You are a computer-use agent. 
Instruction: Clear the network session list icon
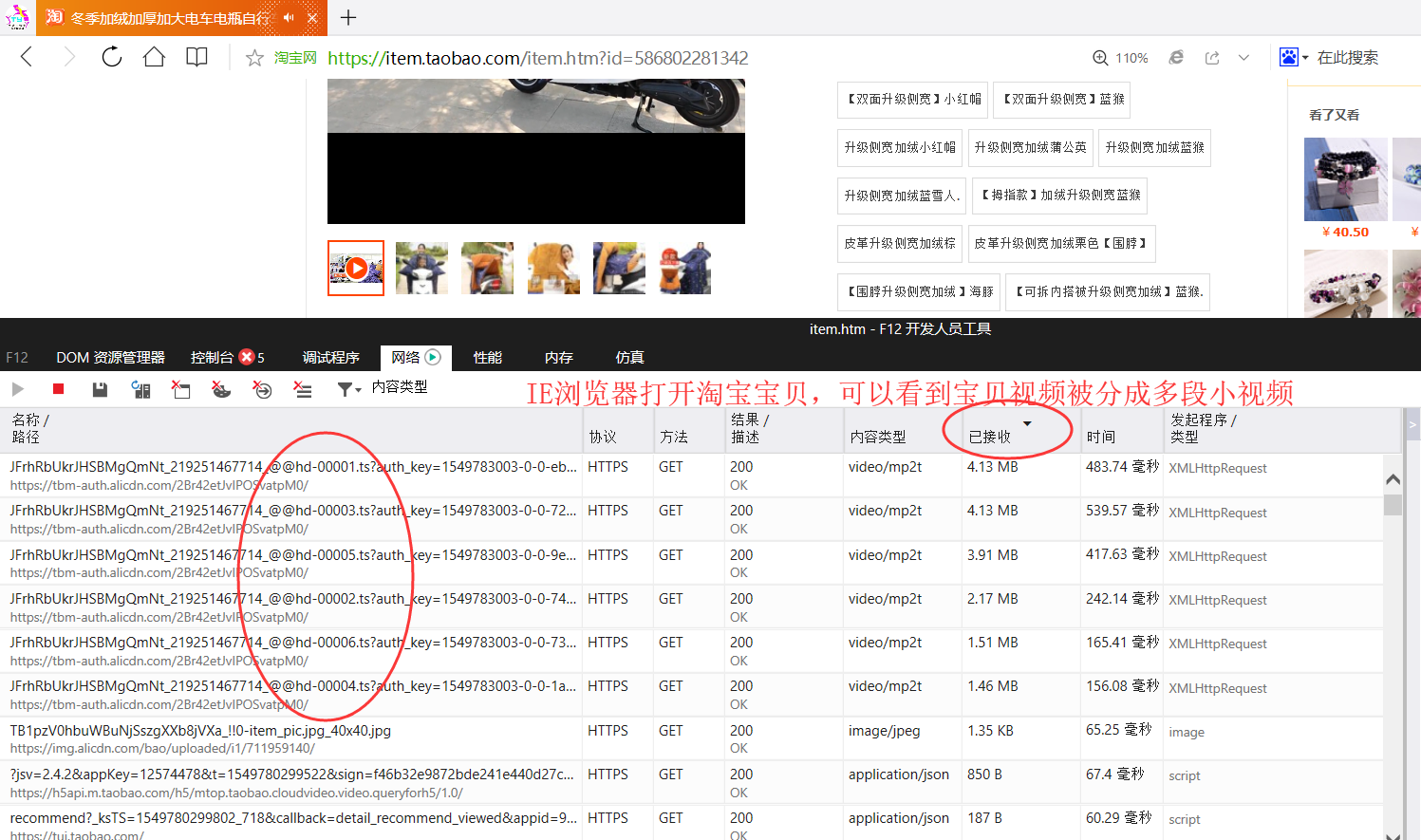303,389
